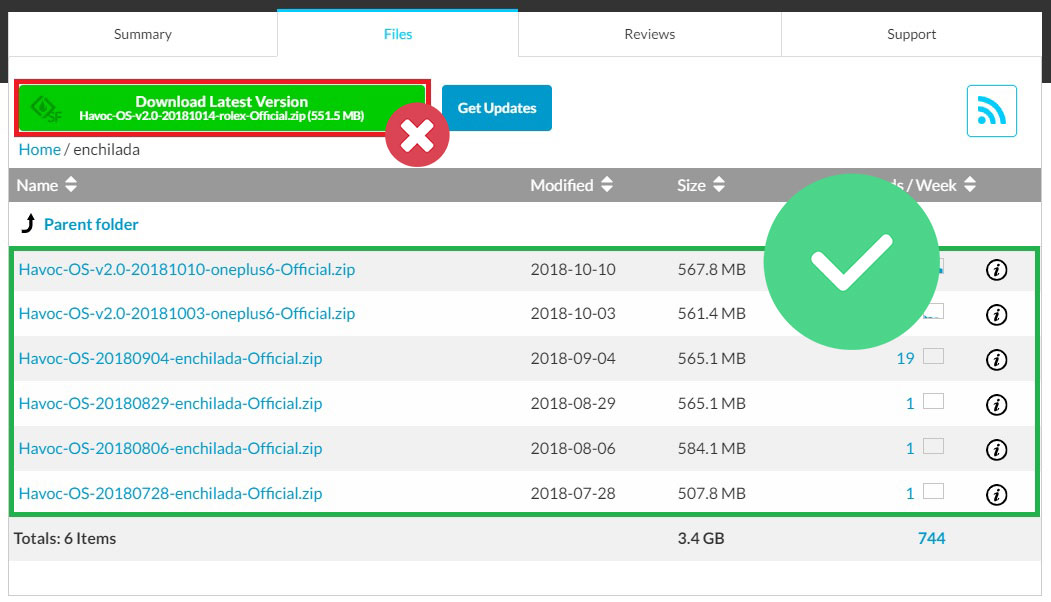This screenshot has width=1051, height=602.
Task: View info for Havoc-OS-20180806-enchilada file
Action: 996,449
